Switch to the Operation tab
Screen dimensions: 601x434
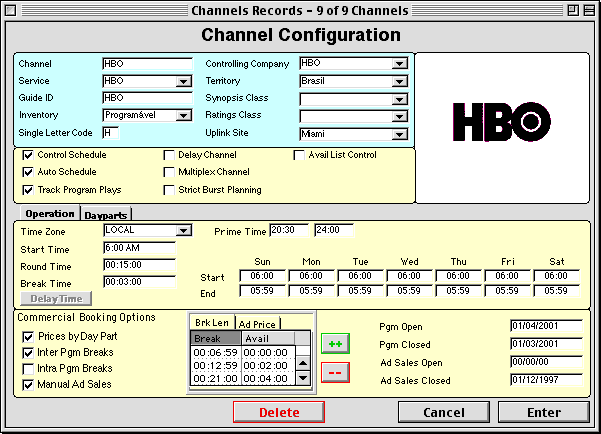point(50,214)
